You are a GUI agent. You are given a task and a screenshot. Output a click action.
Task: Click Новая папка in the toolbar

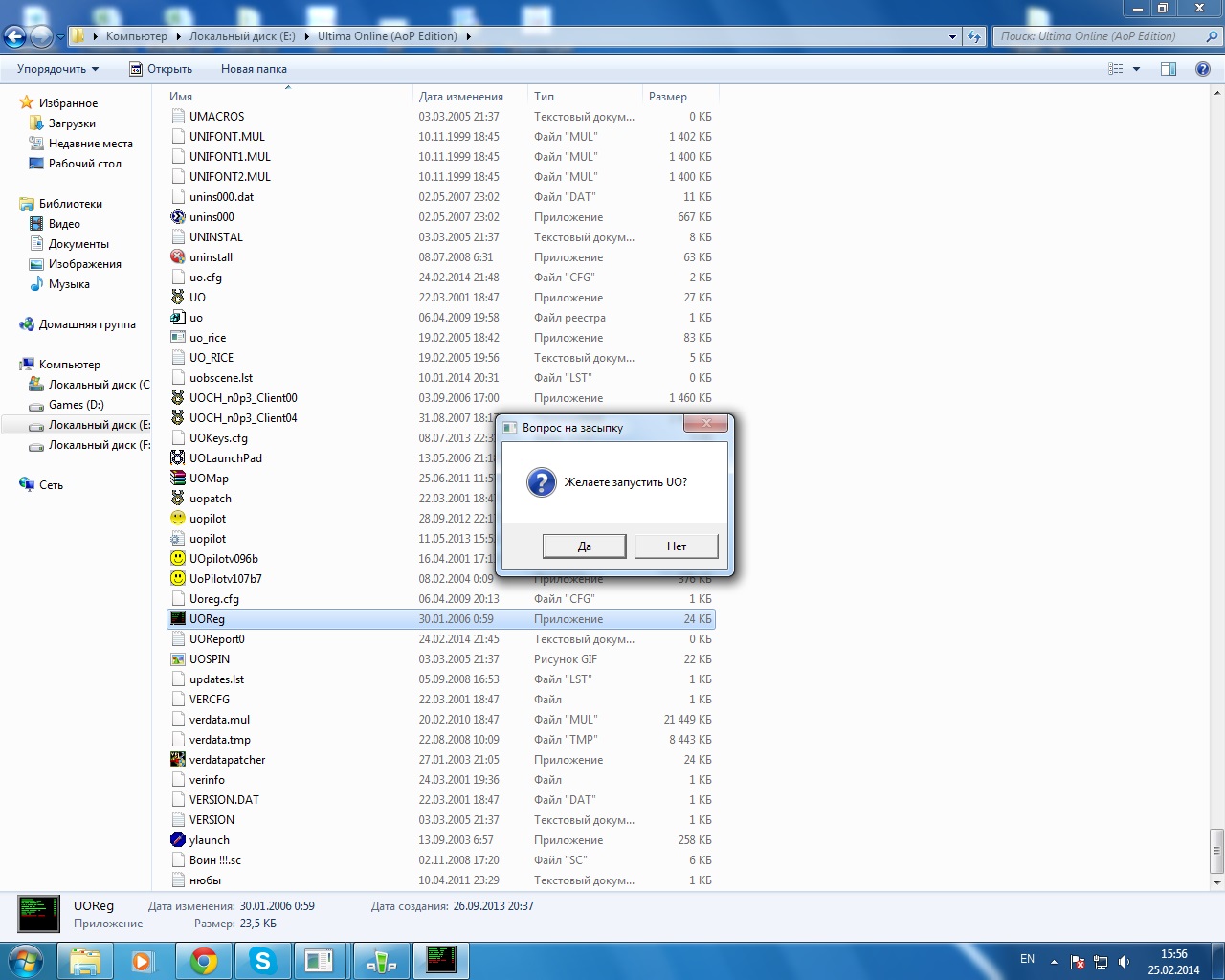(x=254, y=69)
